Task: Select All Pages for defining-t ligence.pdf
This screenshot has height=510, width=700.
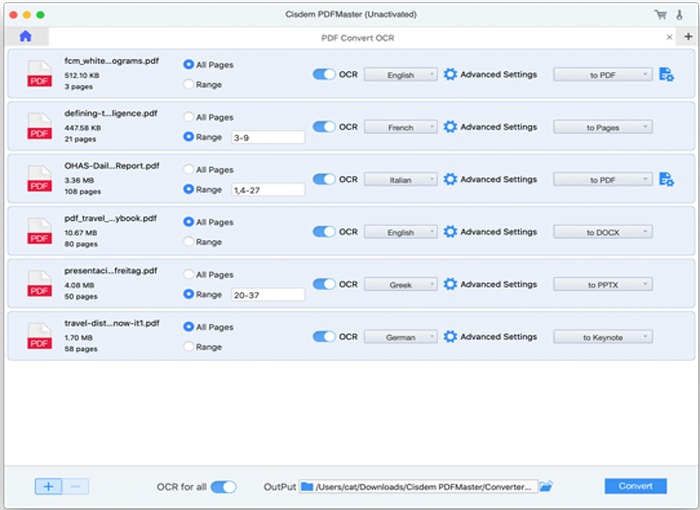Action: [189, 117]
